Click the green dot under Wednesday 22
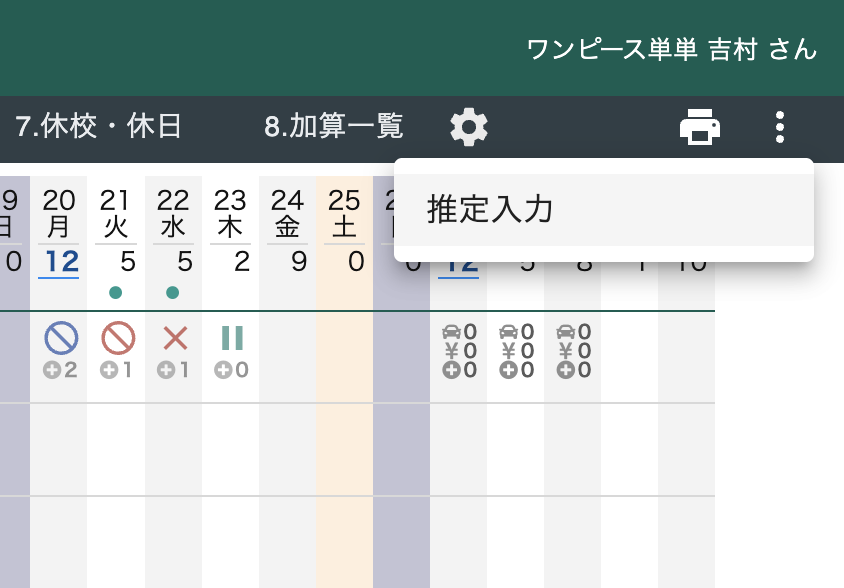Image resolution: width=844 pixels, height=588 pixels. point(173,292)
